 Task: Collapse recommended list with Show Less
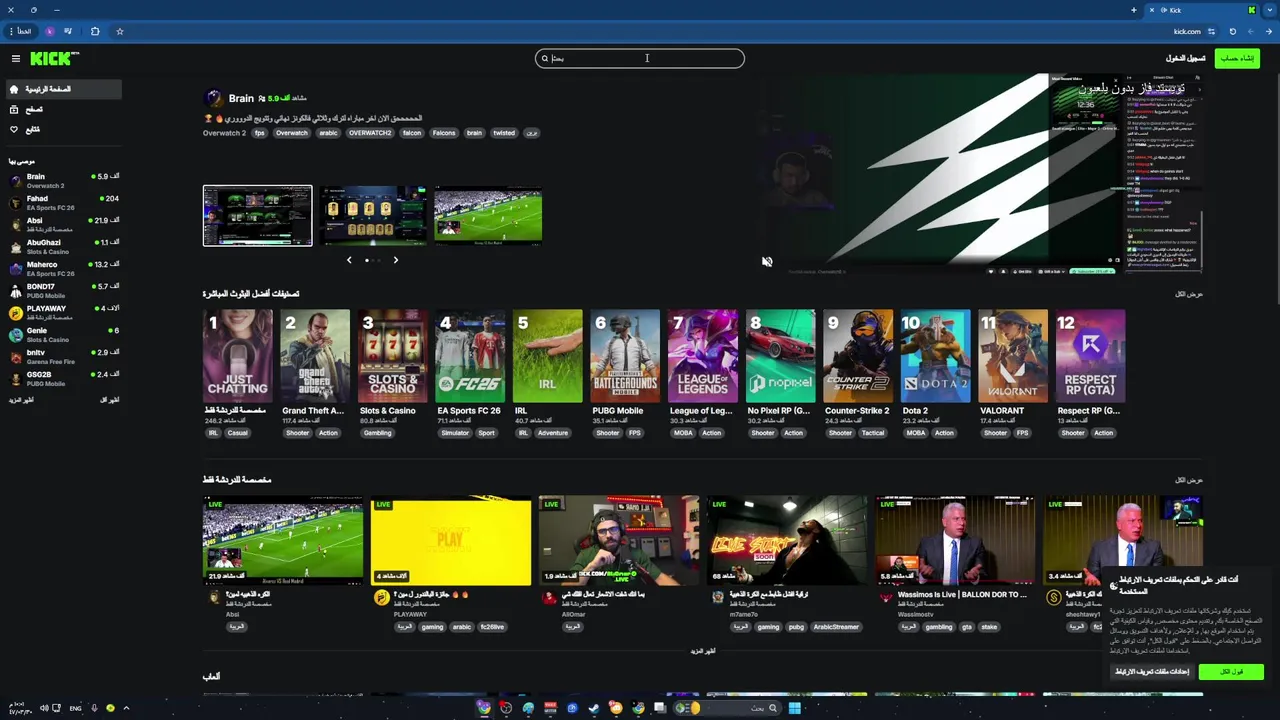[110, 400]
